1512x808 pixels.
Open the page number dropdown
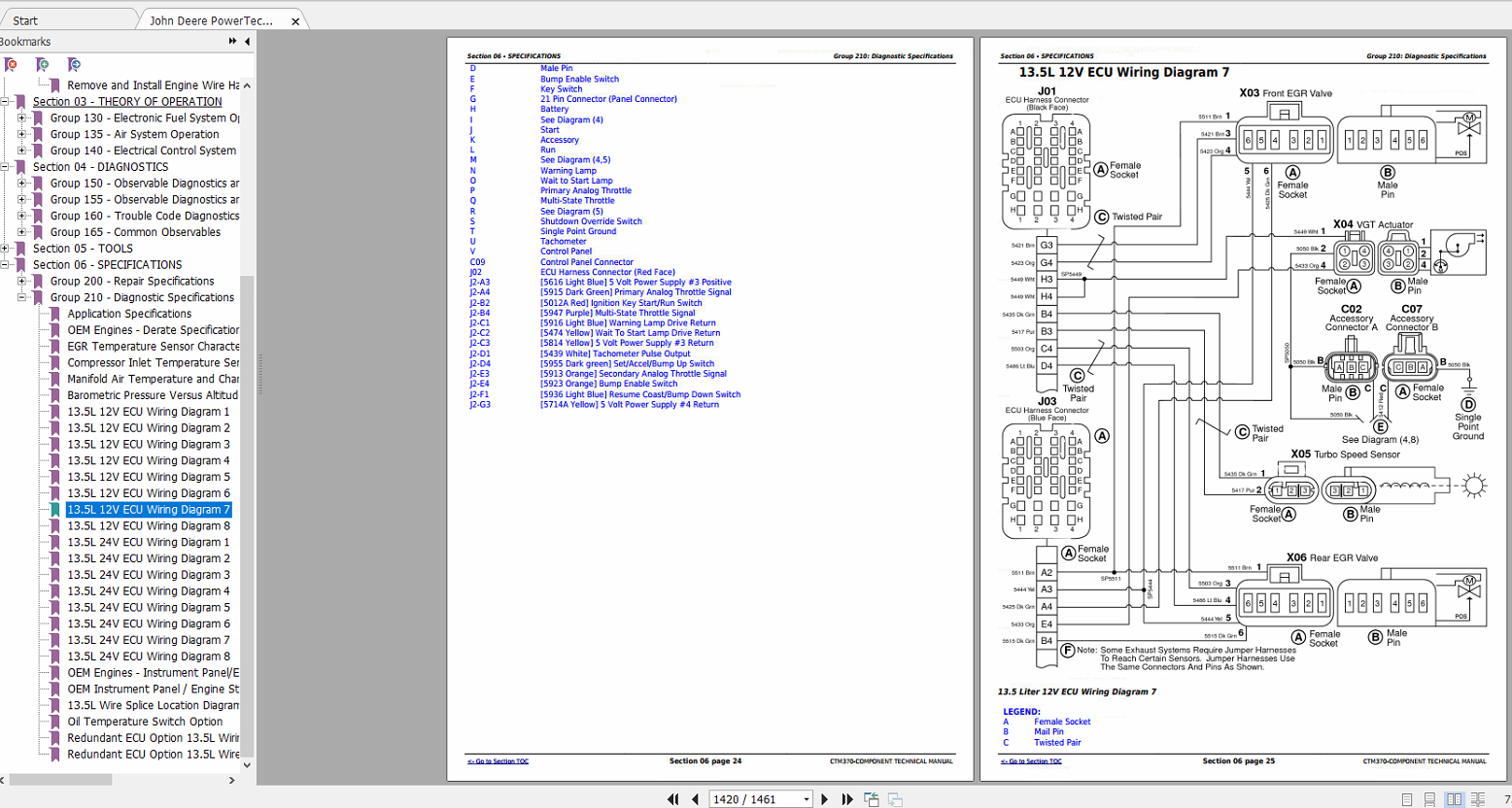tap(806, 799)
